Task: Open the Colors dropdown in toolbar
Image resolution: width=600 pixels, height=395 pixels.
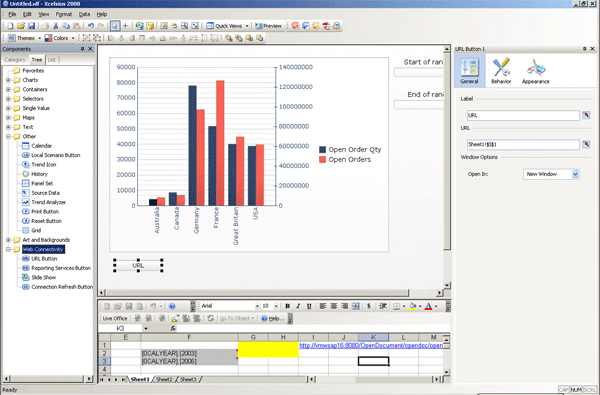Action: [x=60, y=38]
